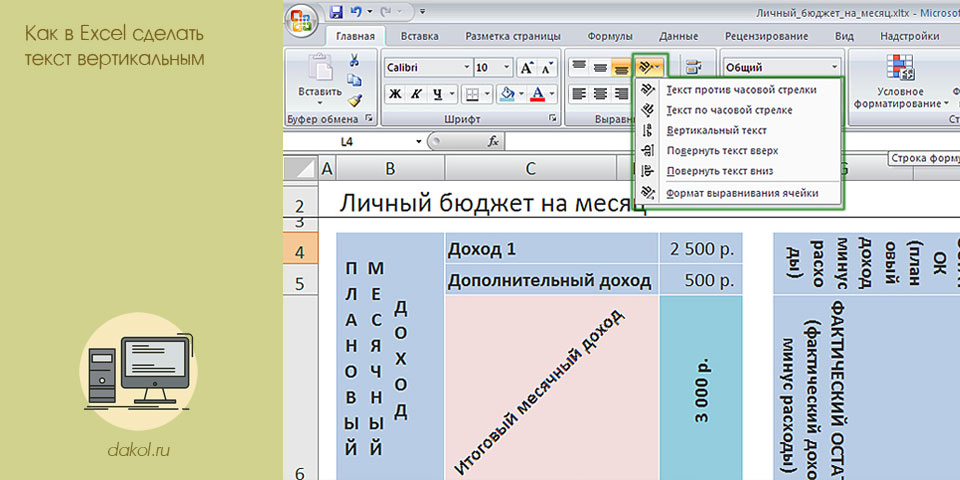The width and height of the screenshot is (960, 480).
Task: Toggle italic К formatting
Action: [x=416, y=94]
